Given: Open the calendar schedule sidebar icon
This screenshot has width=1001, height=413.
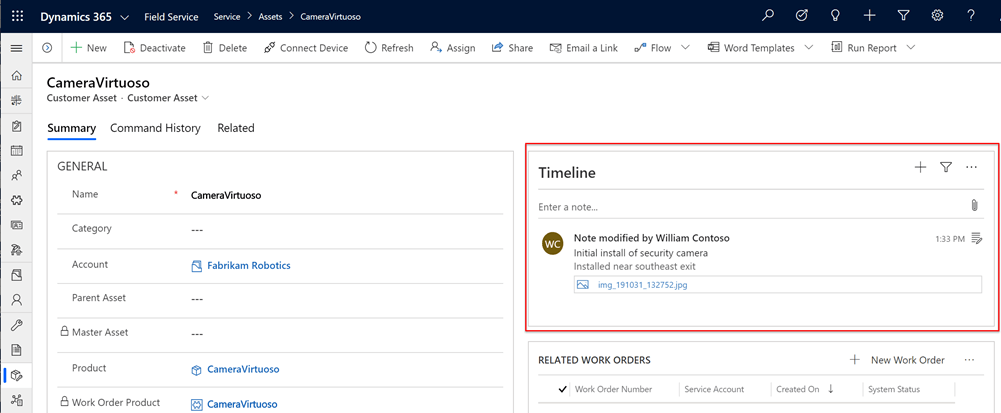Looking at the screenshot, I should point(17,151).
